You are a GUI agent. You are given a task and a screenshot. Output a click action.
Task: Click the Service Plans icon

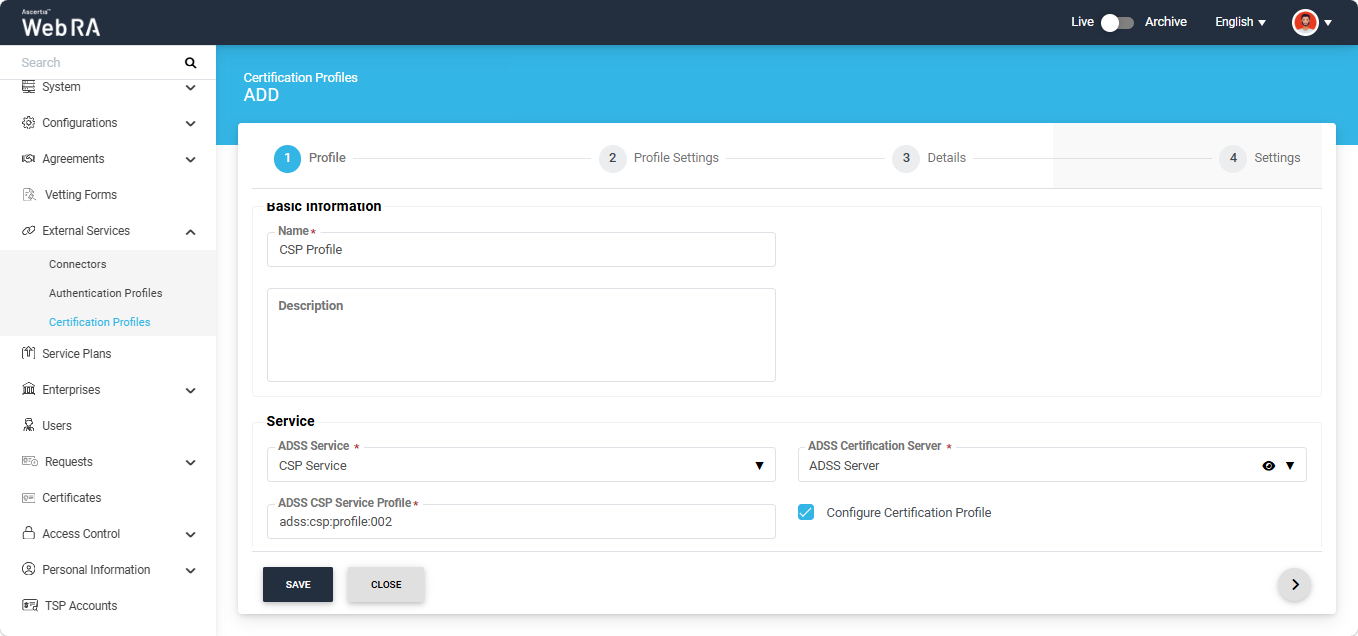point(28,353)
